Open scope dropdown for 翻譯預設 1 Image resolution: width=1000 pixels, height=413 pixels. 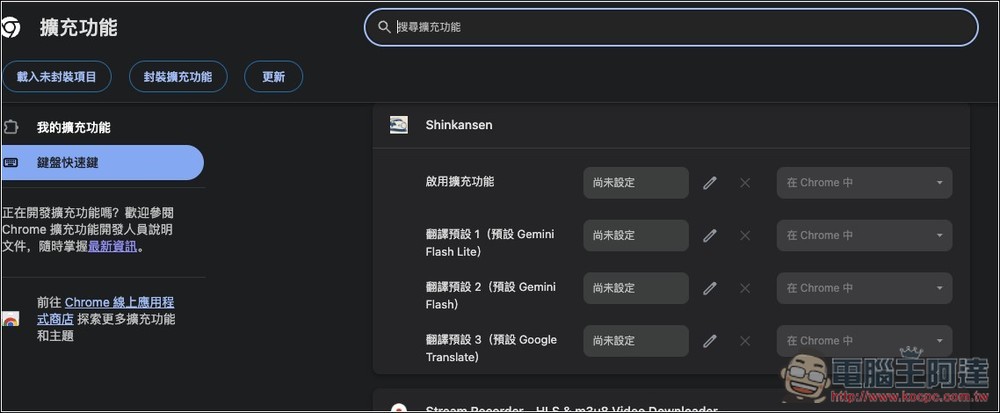click(x=864, y=236)
